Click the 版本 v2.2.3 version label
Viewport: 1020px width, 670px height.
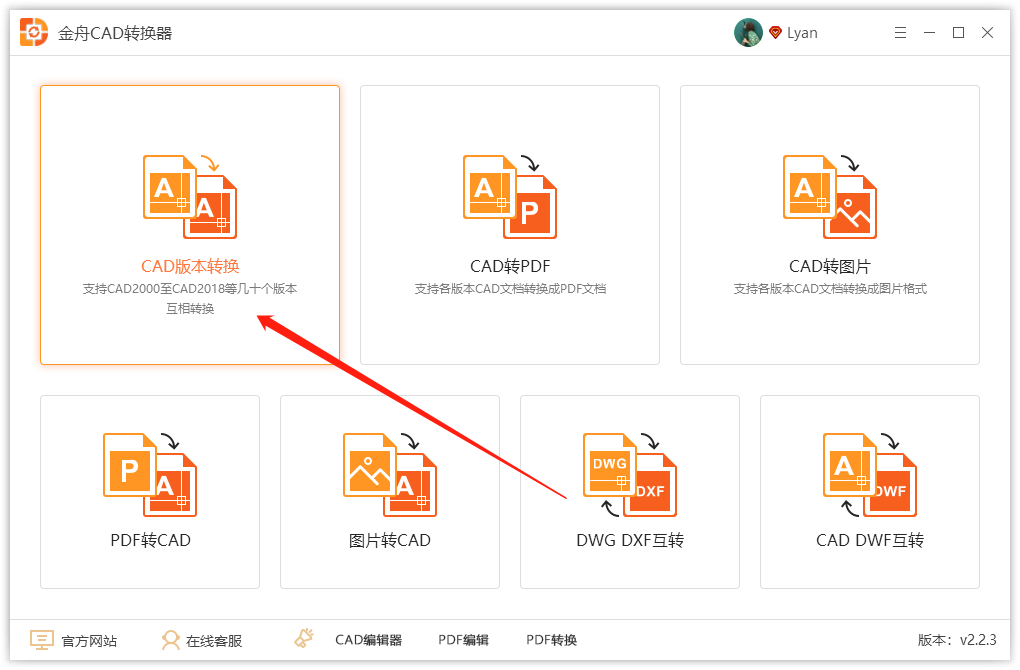pos(957,640)
